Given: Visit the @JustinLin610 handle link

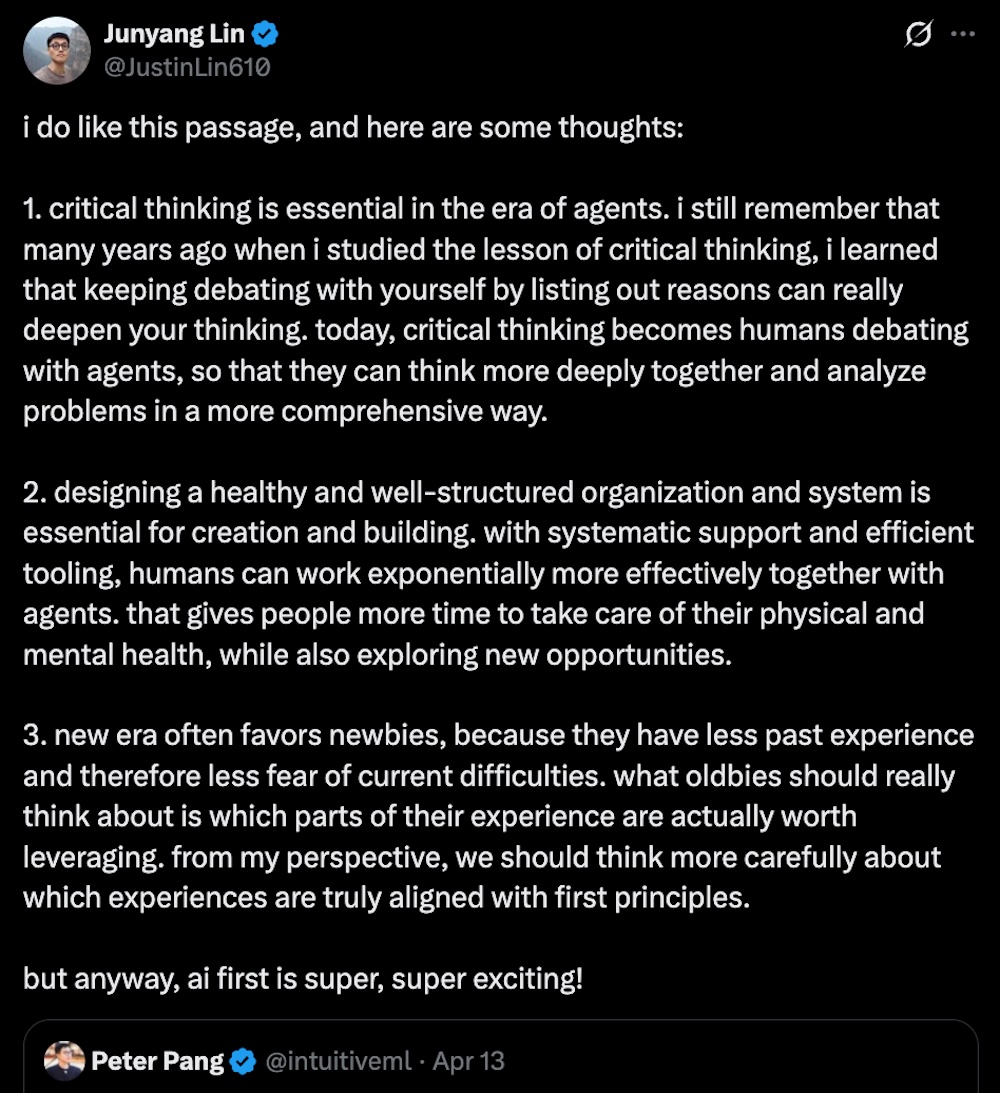Looking at the screenshot, I should (x=187, y=67).
